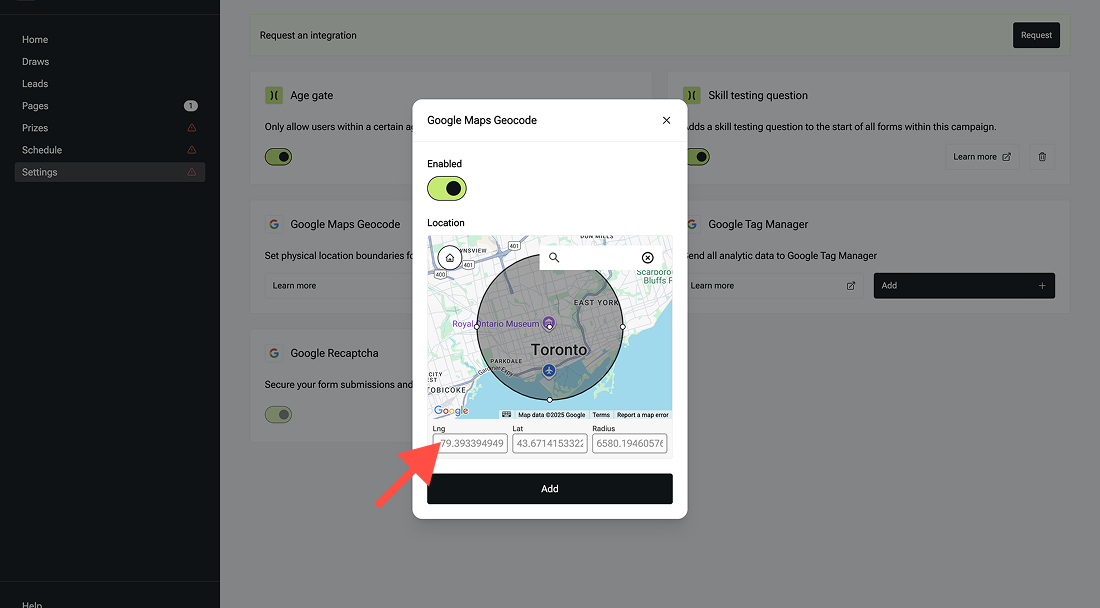The width and height of the screenshot is (1100, 608).
Task: Open Pages in the sidebar
Action: point(35,106)
